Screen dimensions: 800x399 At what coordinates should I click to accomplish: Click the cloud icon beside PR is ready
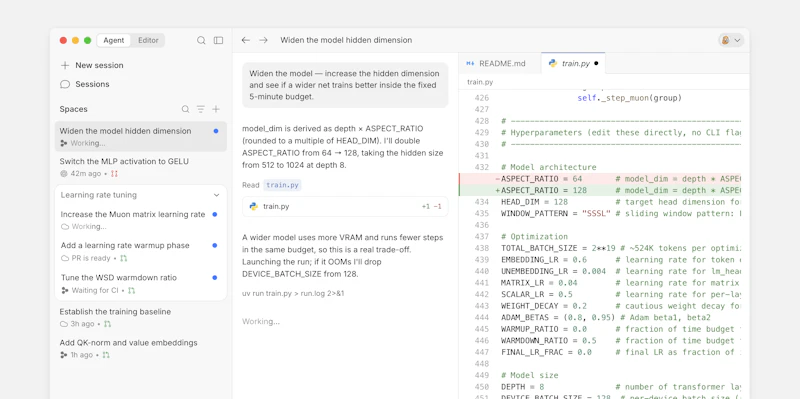65,258
